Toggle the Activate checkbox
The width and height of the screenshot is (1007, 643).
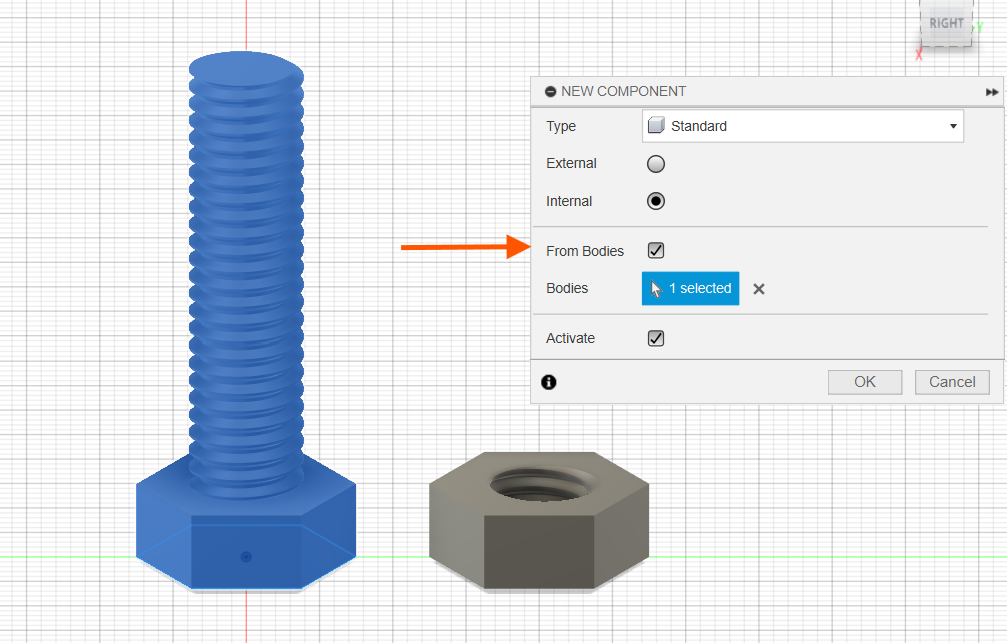coord(656,339)
